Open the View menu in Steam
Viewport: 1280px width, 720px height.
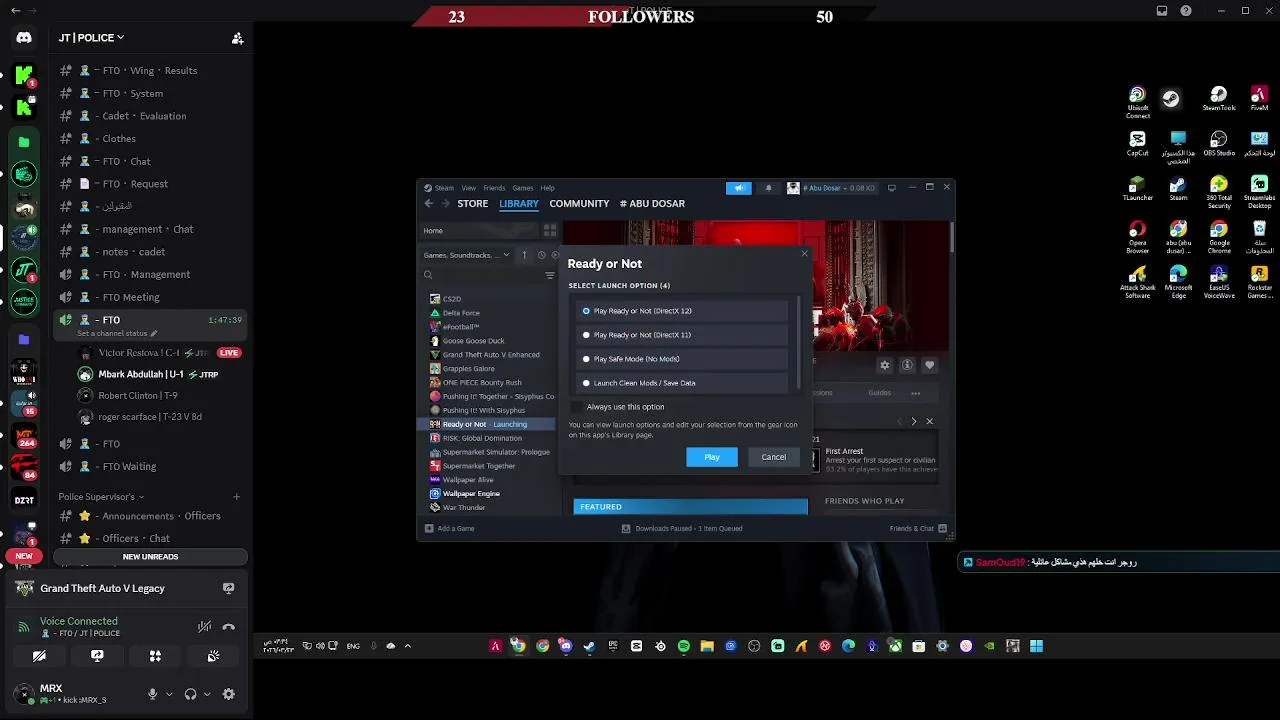[x=469, y=188]
